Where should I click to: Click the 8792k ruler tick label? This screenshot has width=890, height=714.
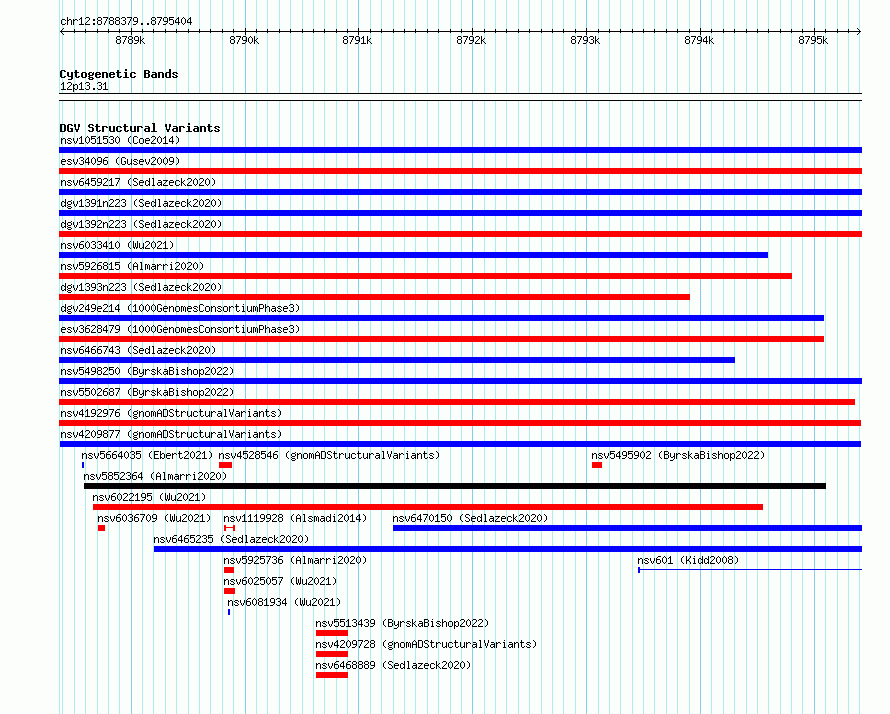tap(471, 40)
